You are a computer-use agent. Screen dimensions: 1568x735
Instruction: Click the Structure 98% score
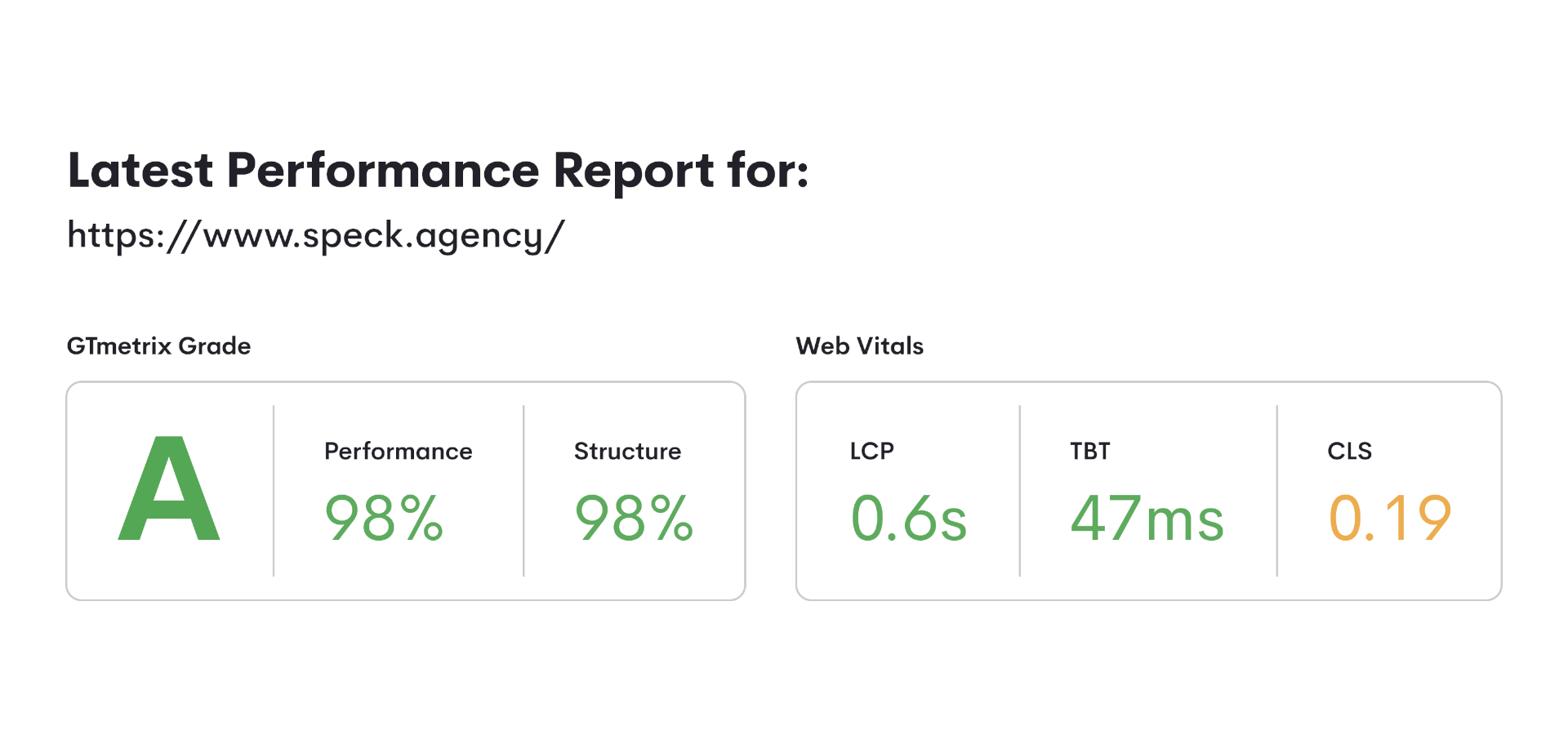coord(634,518)
